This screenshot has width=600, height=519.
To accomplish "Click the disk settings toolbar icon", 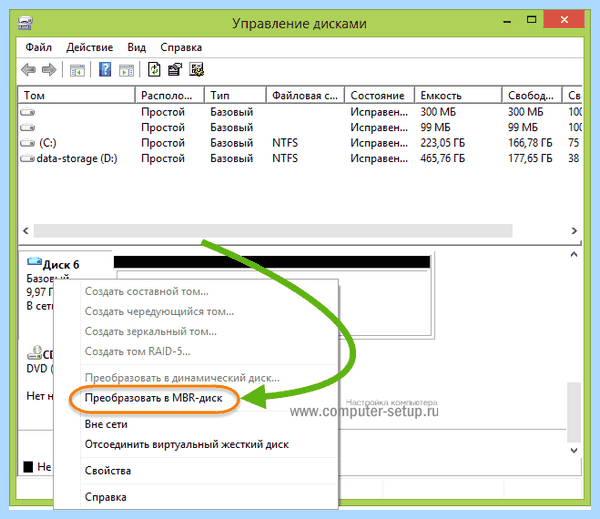I will coord(197,70).
